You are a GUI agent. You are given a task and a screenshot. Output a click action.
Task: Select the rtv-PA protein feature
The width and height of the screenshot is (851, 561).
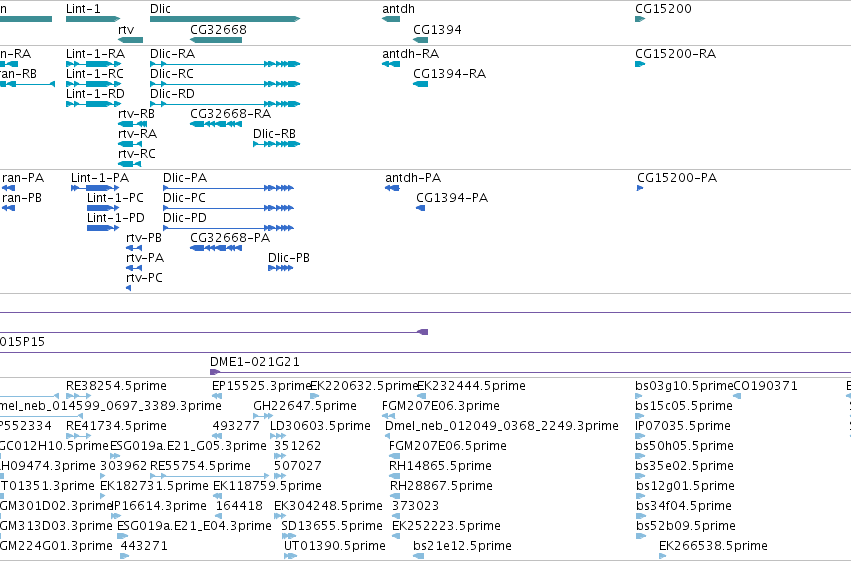tap(134, 268)
